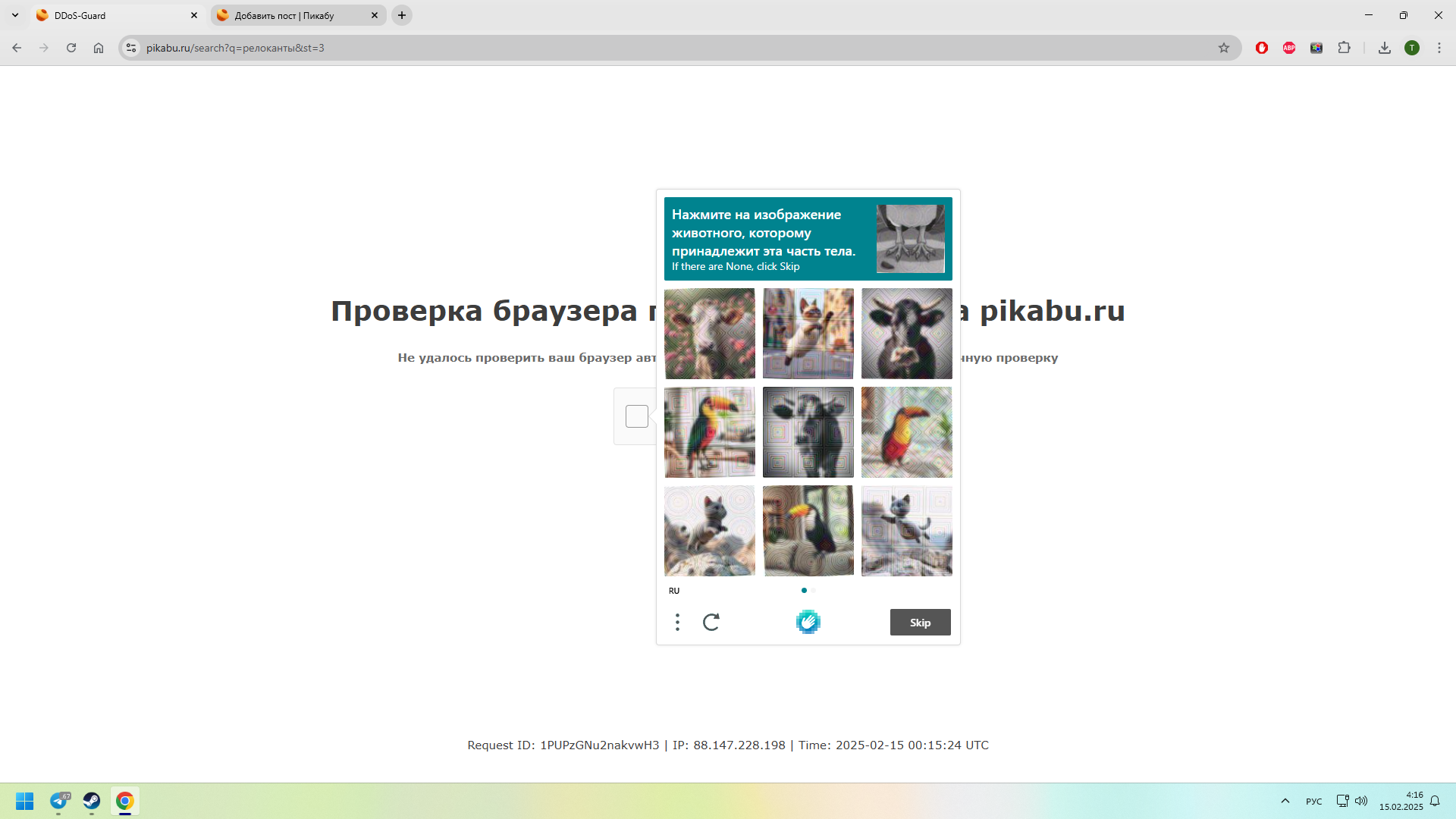
Task: Click the ABP adblock extension icon
Action: (1289, 48)
